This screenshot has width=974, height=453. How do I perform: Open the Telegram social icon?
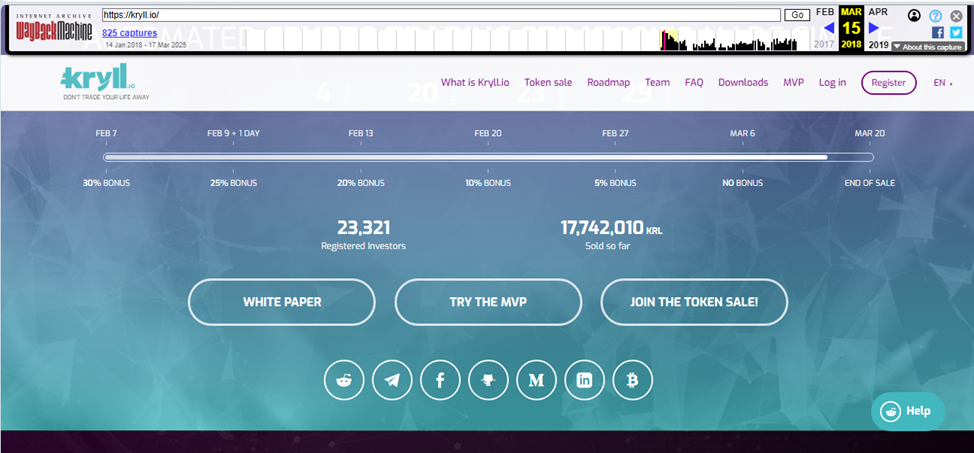pyautogui.click(x=392, y=380)
